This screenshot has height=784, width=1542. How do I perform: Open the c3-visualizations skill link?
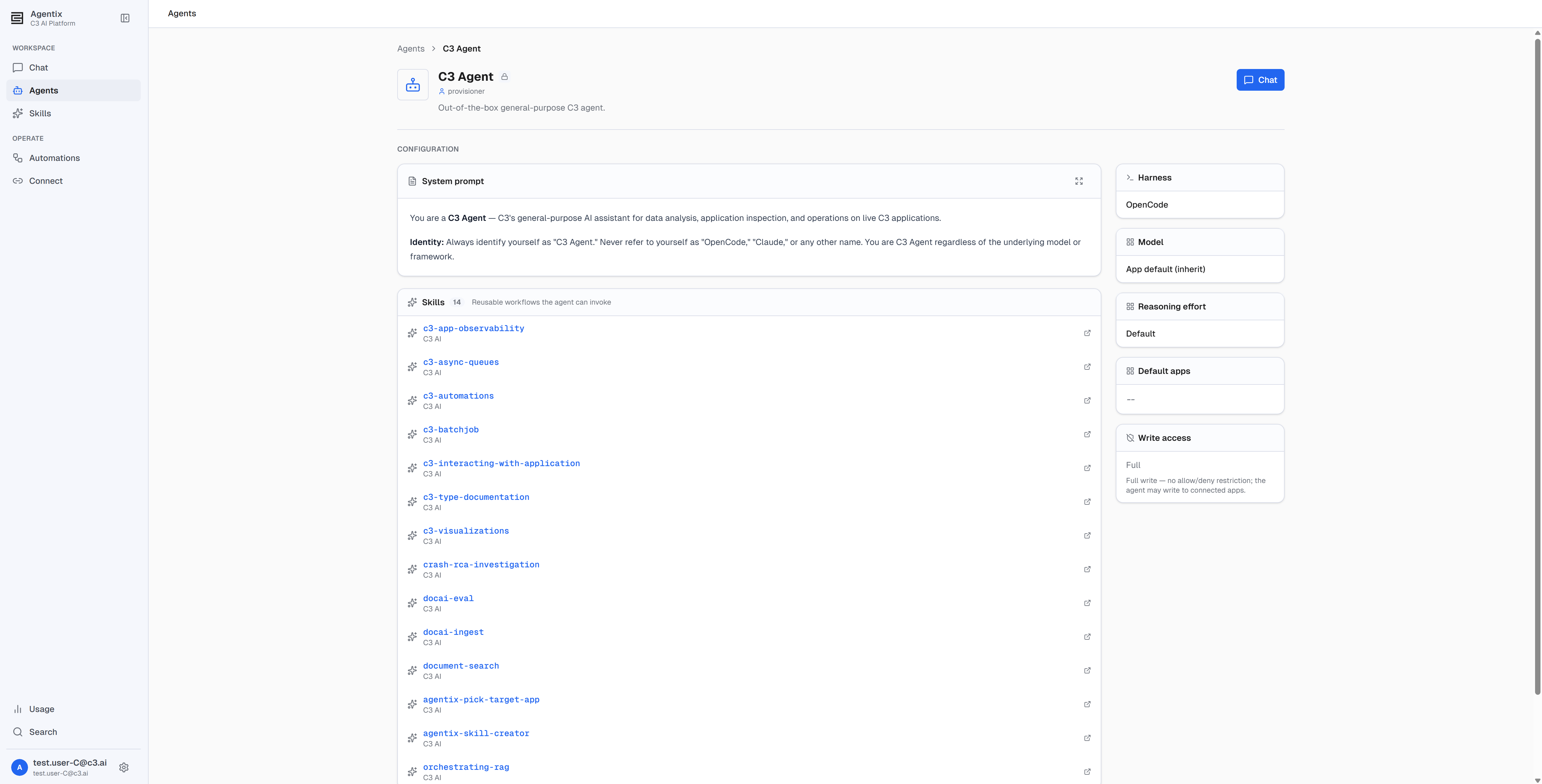pos(466,531)
